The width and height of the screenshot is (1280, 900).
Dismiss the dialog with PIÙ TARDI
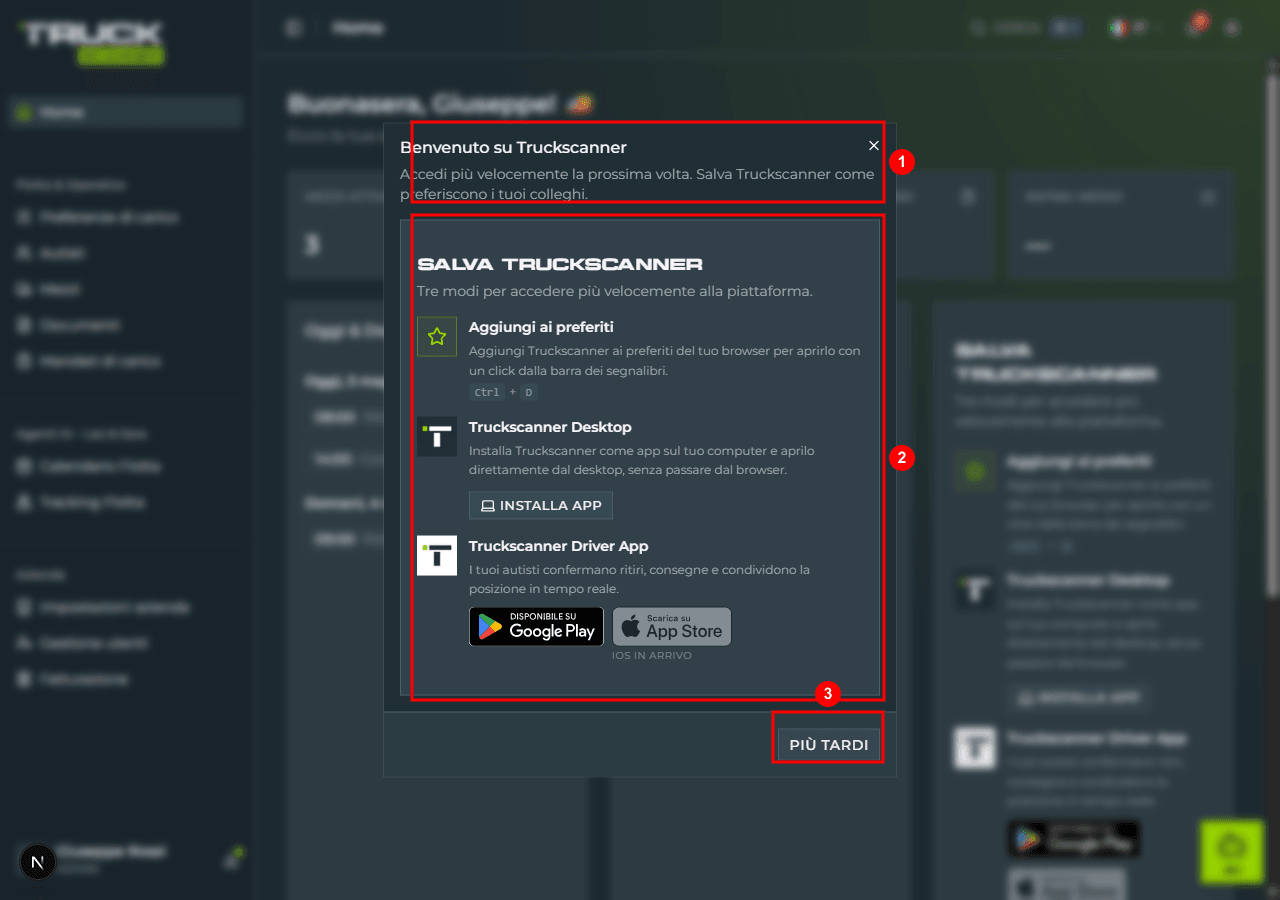tap(829, 745)
